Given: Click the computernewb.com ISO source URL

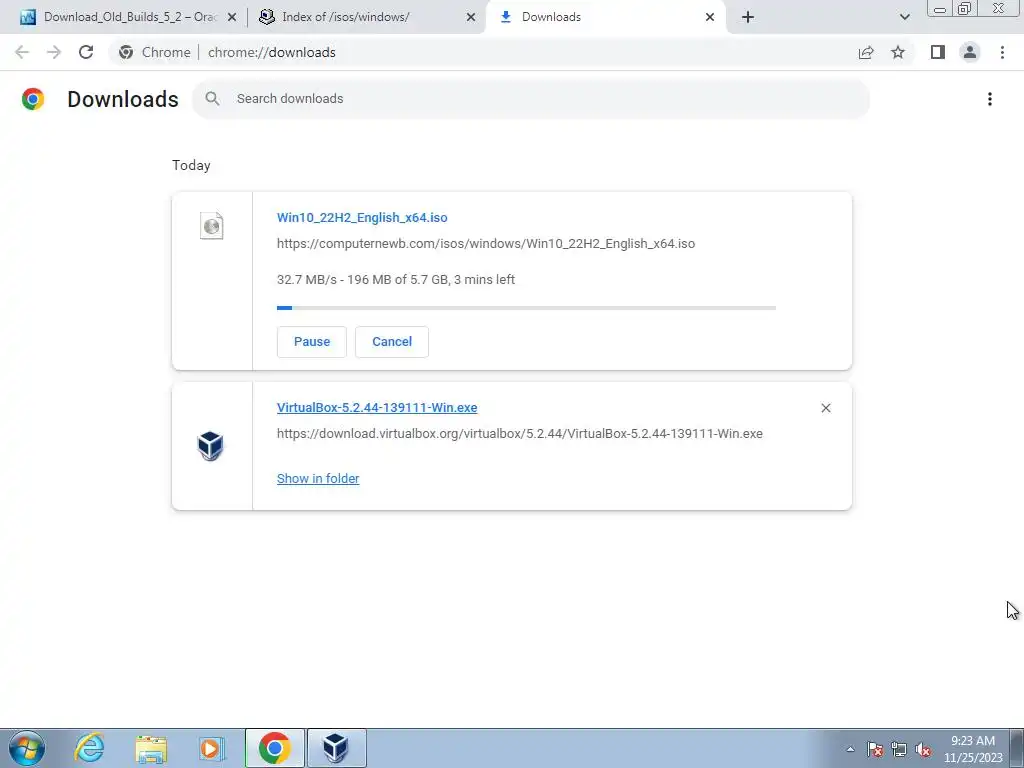Looking at the screenshot, I should click(486, 244).
